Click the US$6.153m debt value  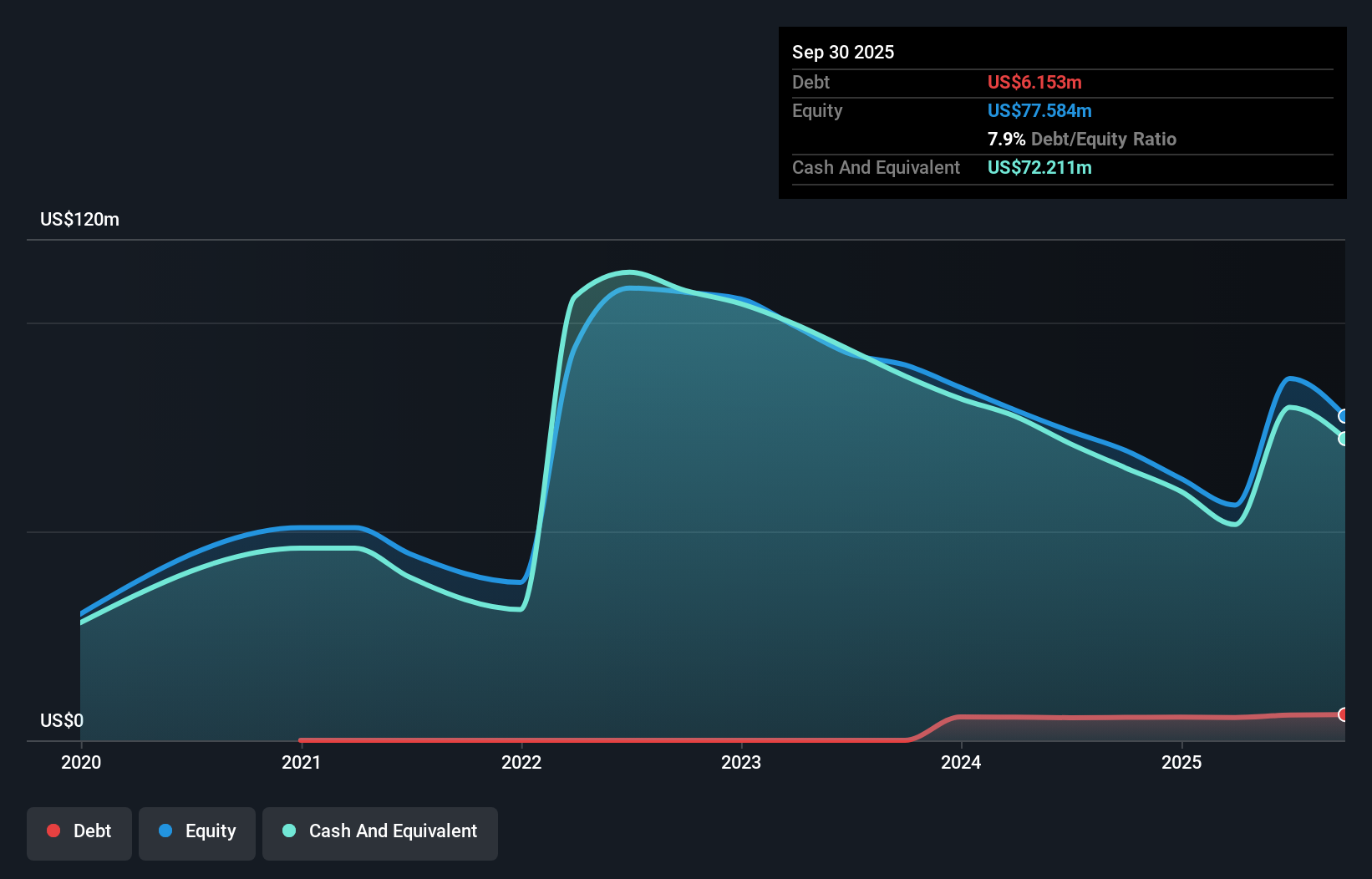[1034, 82]
